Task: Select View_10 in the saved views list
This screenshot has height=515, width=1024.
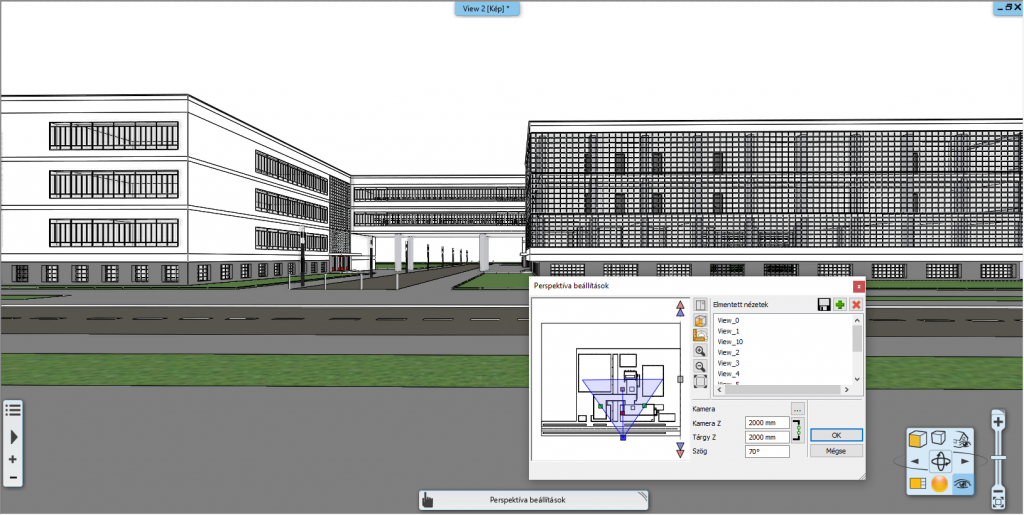Action: pos(730,342)
